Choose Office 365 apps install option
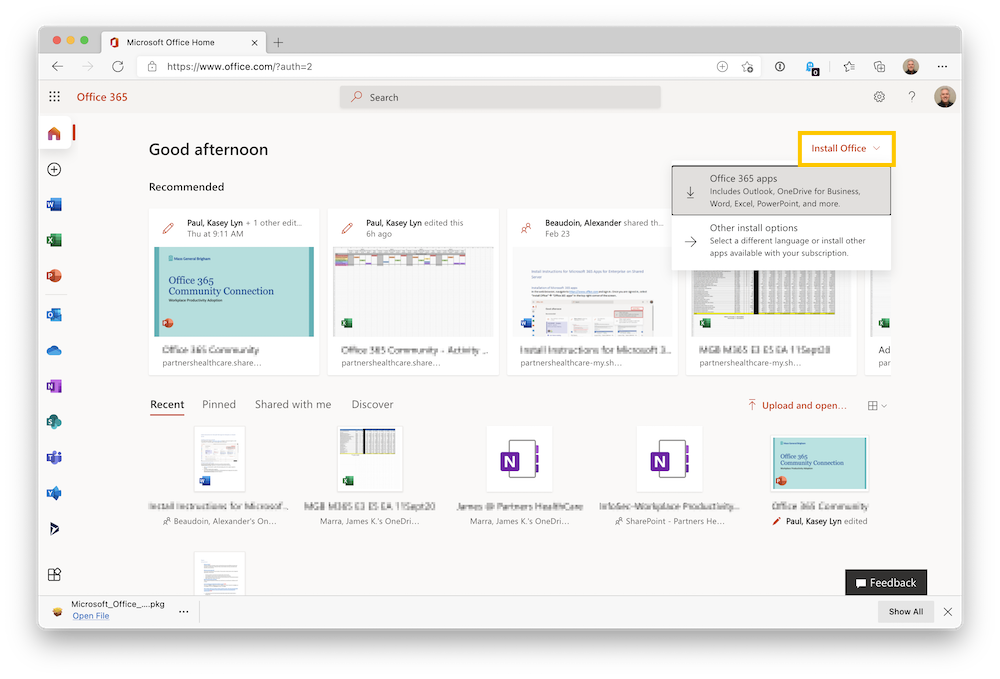This screenshot has width=1000, height=679. pyautogui.click(x=781, y=191)
